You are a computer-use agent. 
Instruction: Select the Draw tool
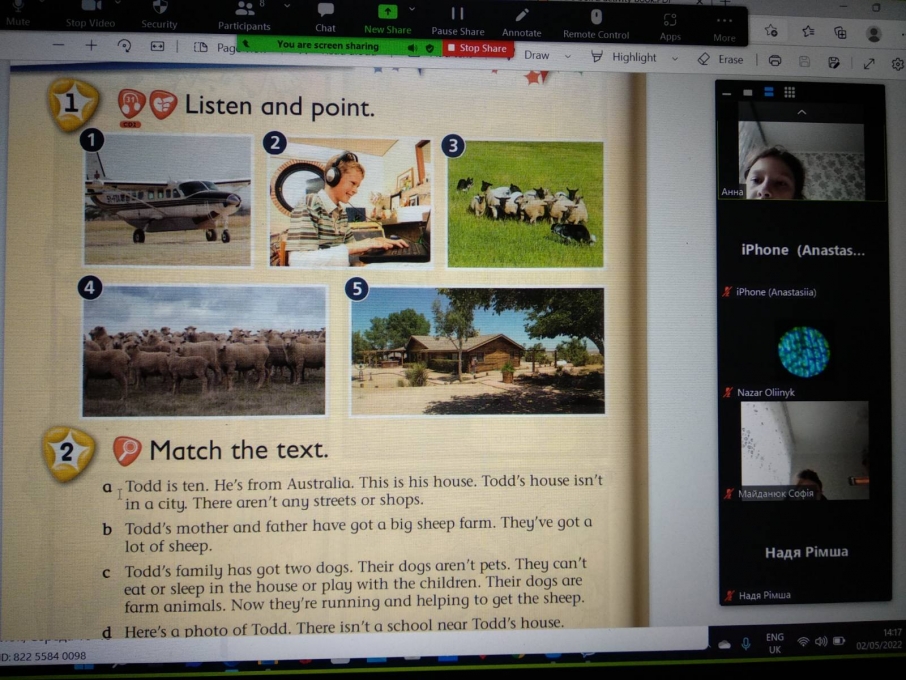[536, 55]
